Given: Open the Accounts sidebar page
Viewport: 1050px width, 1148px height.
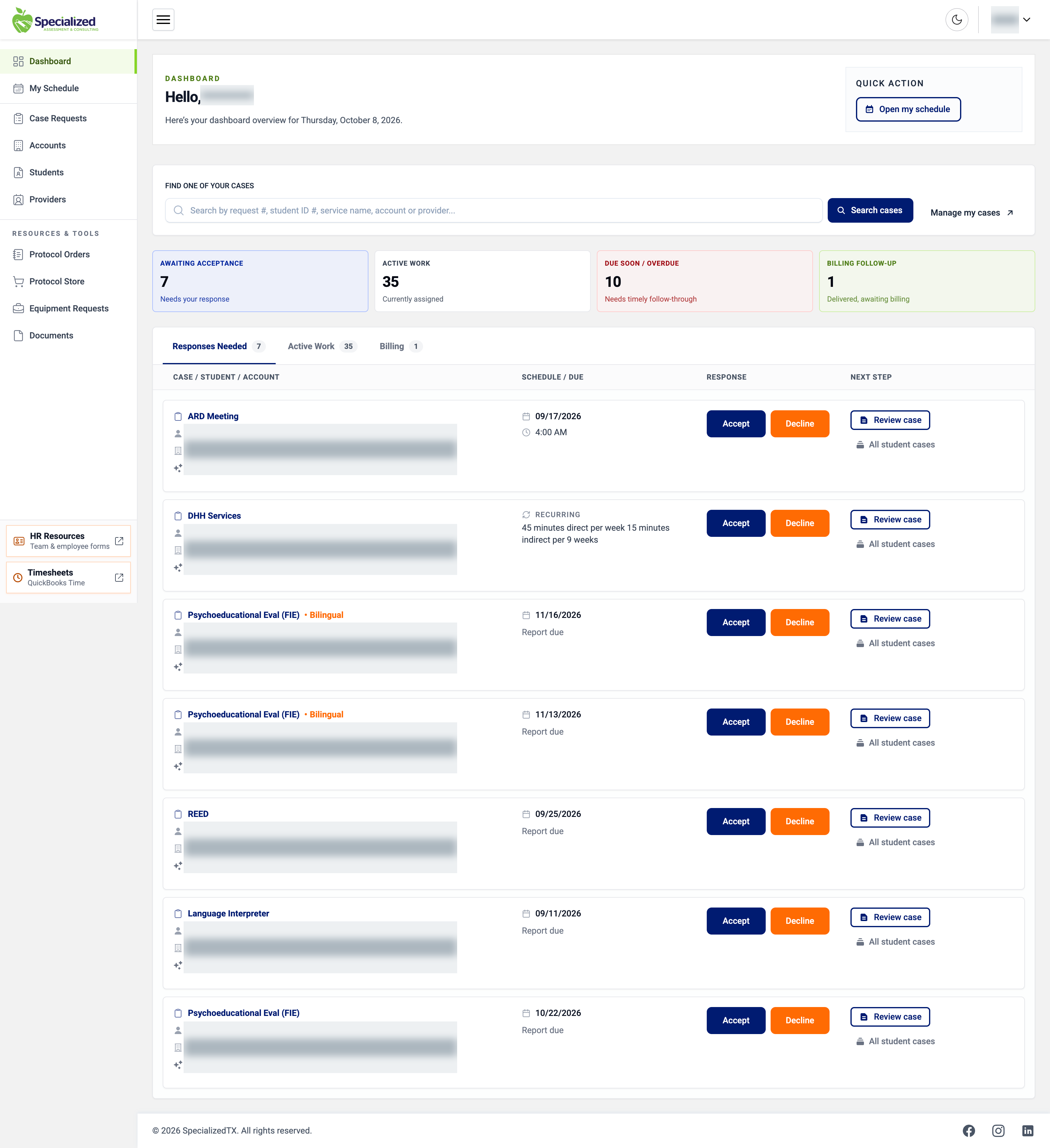Looking at the screenshot, I should point(68,145).
